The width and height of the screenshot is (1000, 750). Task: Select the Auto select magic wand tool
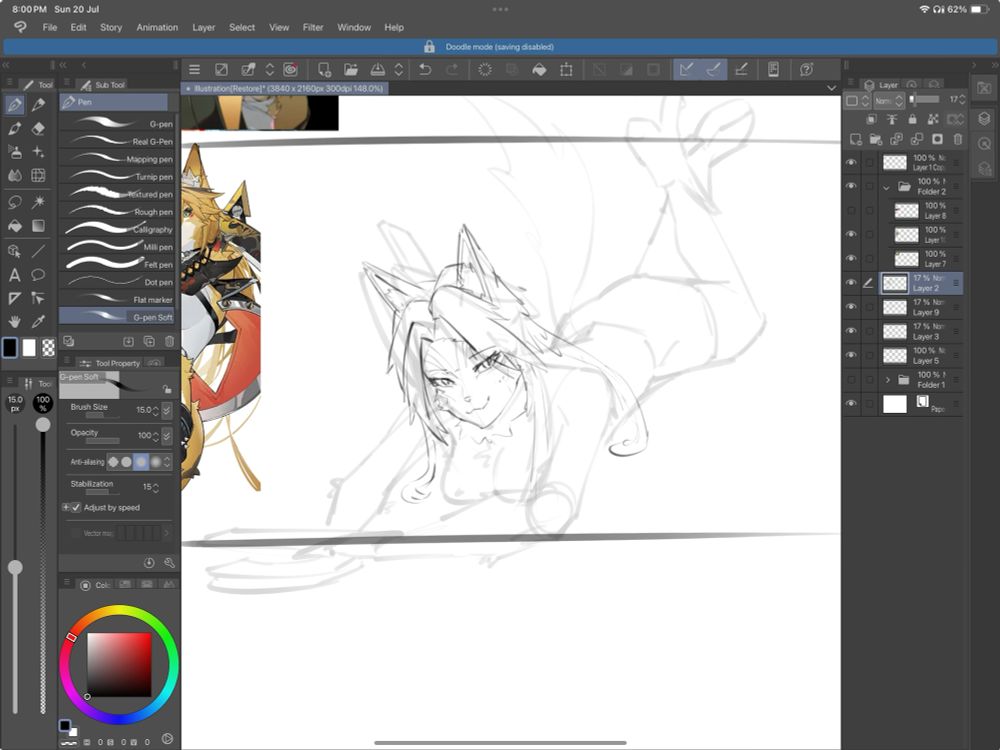(x=38, y=202)
